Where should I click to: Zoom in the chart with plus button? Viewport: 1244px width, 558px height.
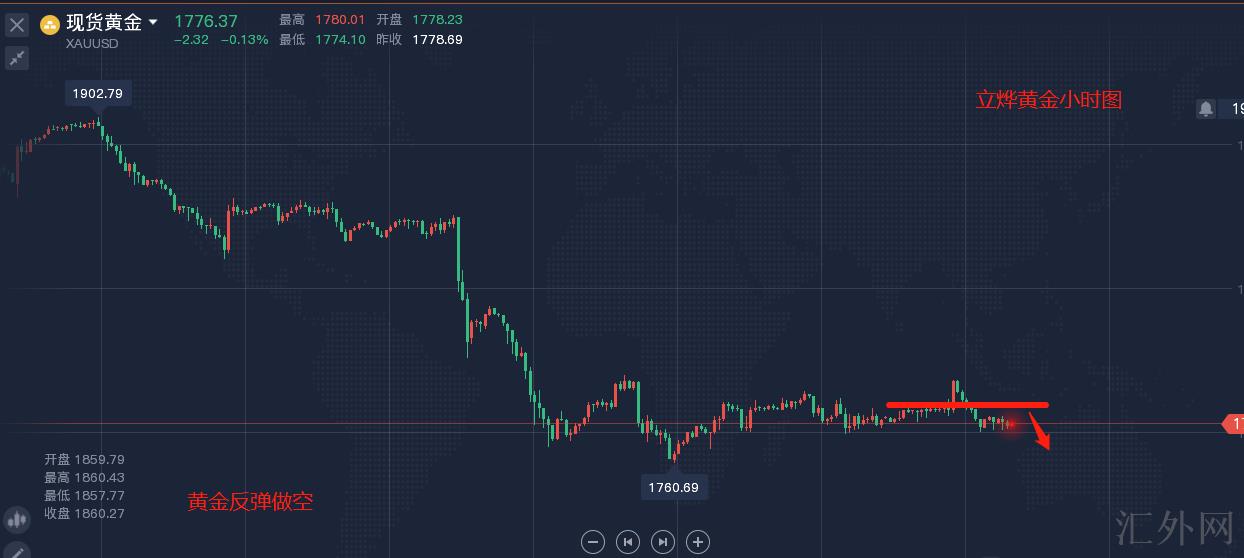tap(698, 542)
